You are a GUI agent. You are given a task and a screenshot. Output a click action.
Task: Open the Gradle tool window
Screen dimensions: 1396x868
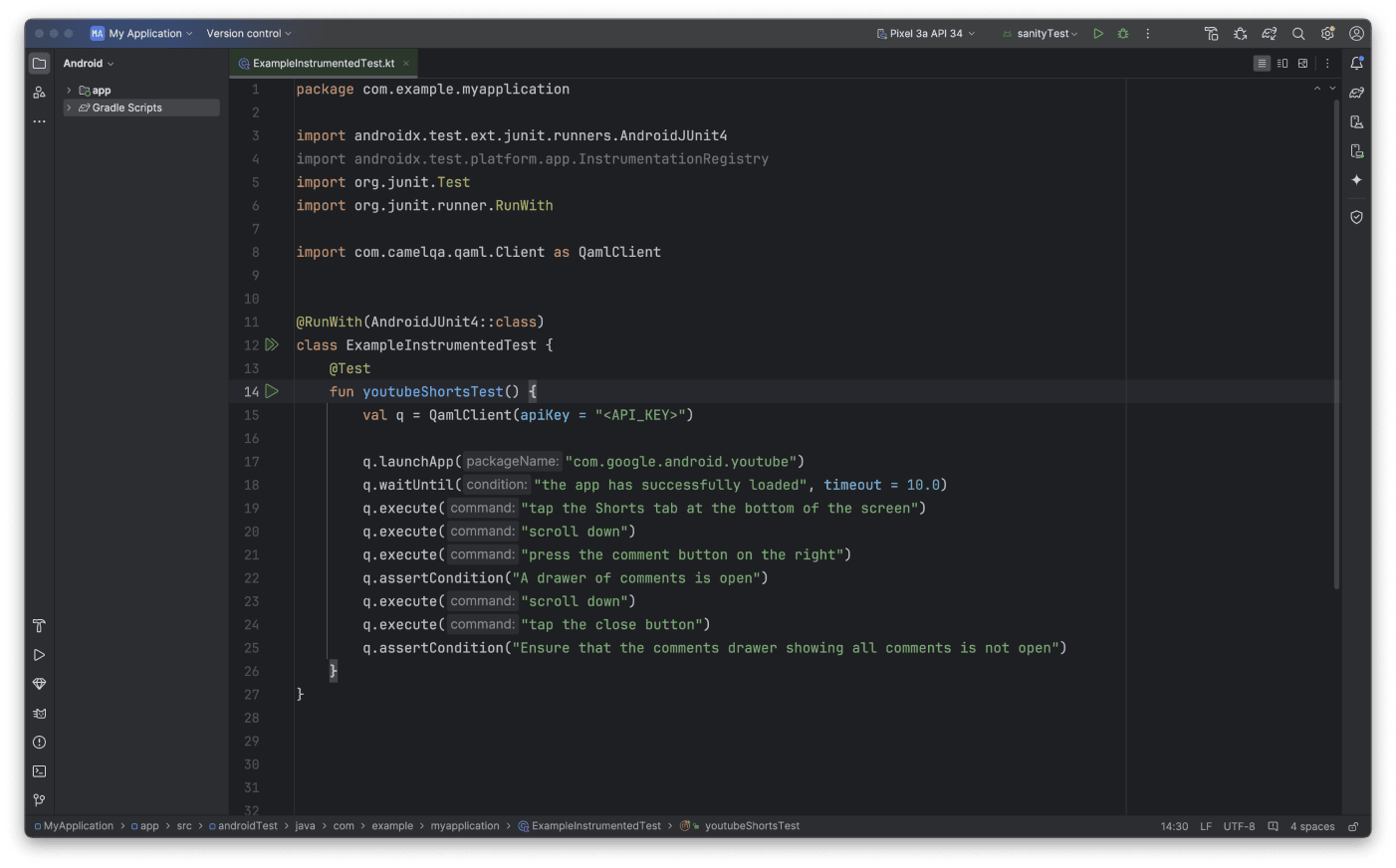(1356, 92)
